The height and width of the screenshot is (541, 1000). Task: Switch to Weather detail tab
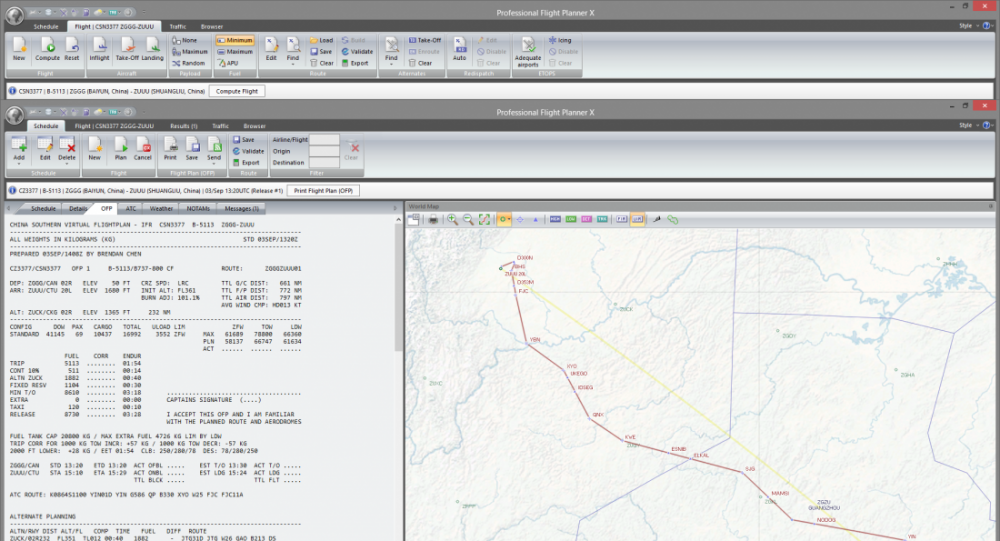coord(161,209)
